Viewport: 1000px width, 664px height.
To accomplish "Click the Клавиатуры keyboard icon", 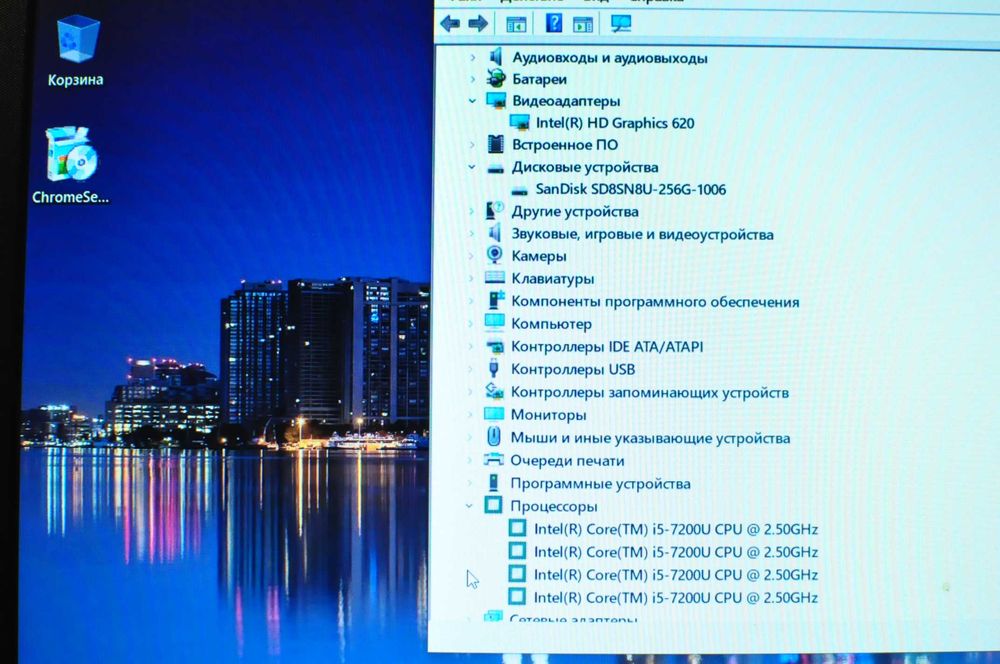I will coord(494,278).
